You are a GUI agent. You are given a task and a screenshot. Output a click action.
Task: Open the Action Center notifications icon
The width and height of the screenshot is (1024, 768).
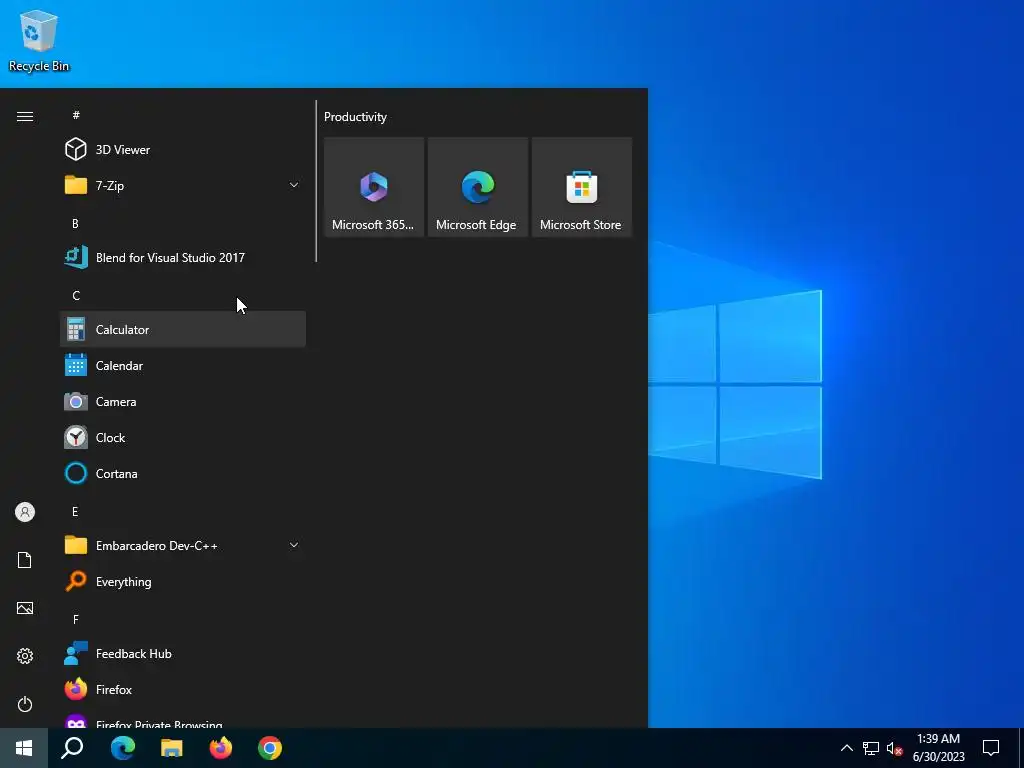991,748
